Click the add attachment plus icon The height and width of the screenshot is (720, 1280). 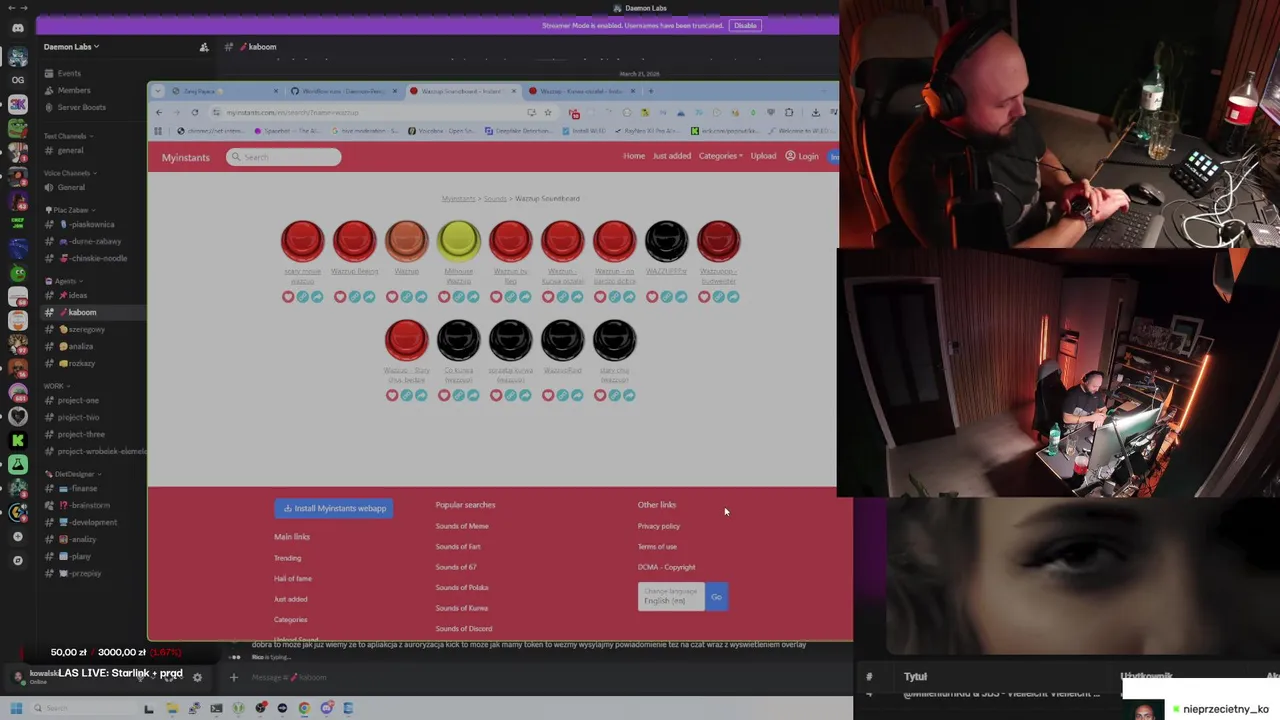click(x=234, y=677)
